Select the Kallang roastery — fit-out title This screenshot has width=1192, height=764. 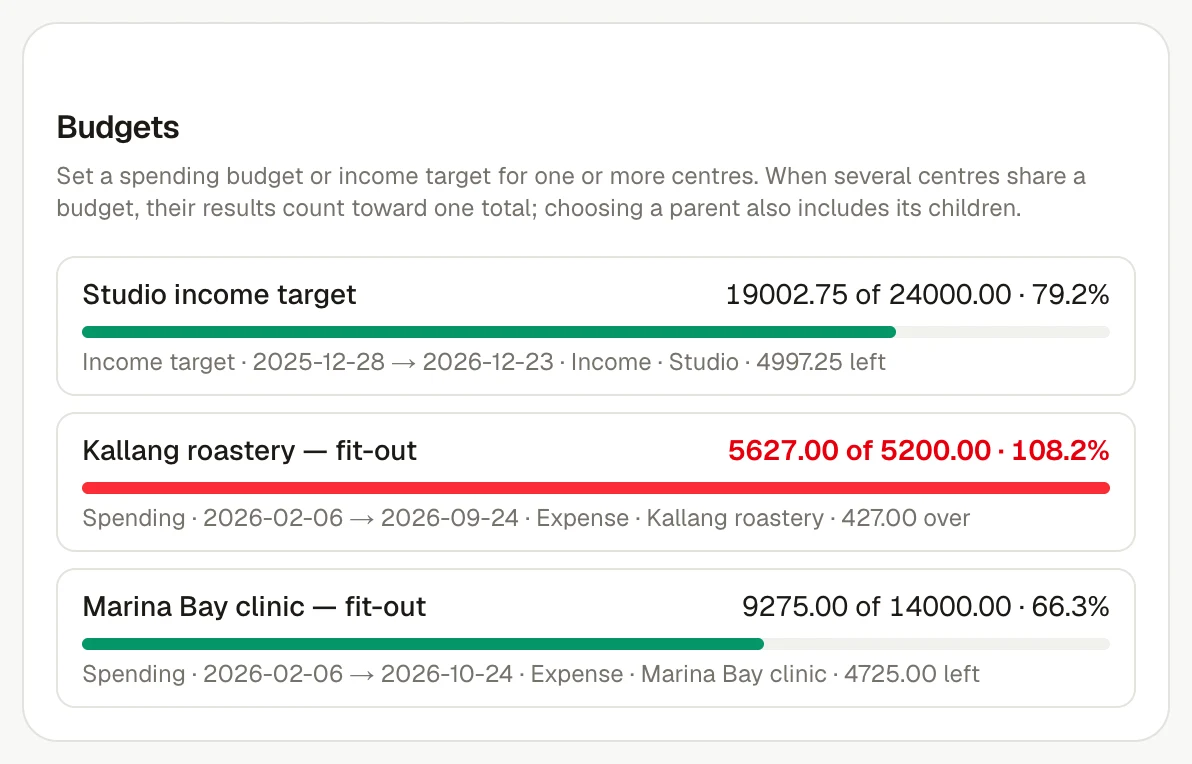249,451
